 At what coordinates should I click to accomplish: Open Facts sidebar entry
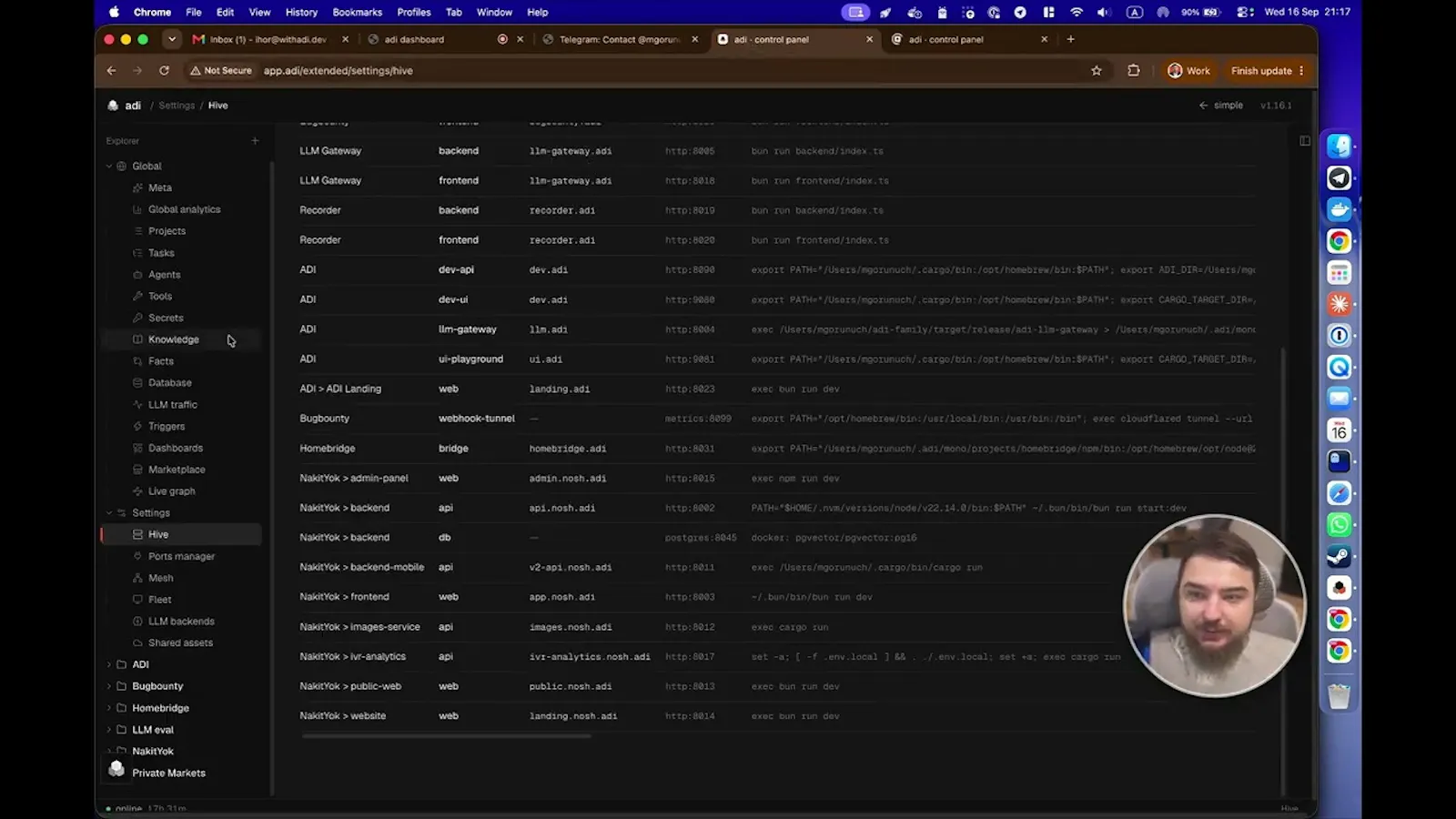click(161, 361)
